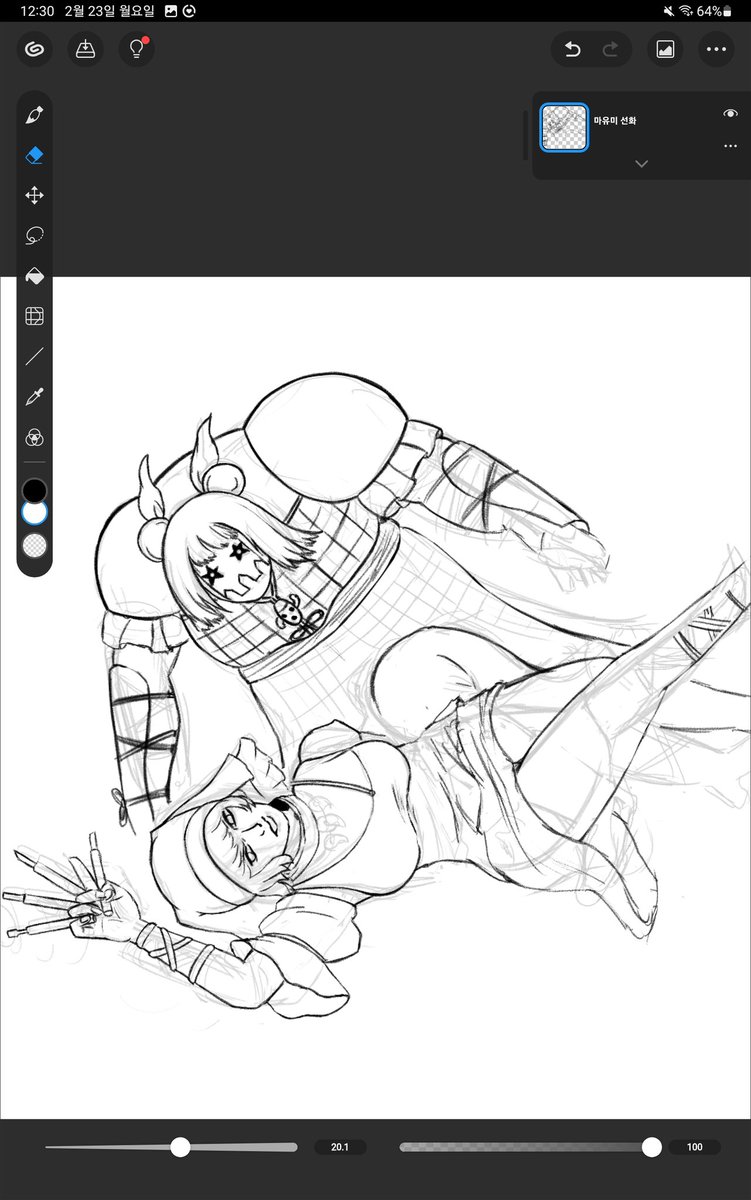Open the reference image panel icon
Viewport: 751px width, 1200px height.
coord(665,49)
